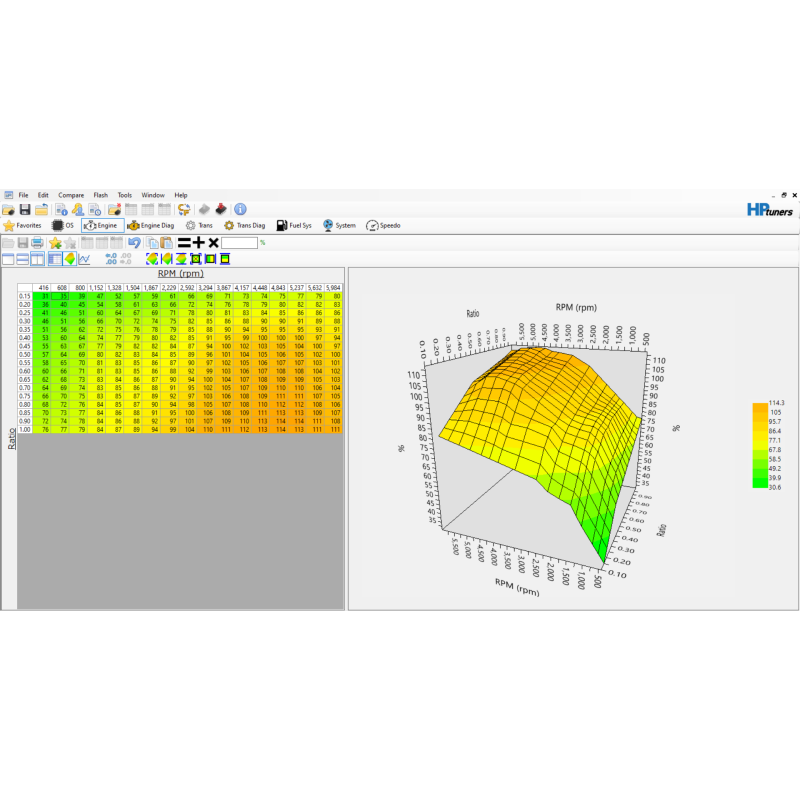800x800 pixels.
Task: Toggle the table grid view button
Action: (55, 259)
